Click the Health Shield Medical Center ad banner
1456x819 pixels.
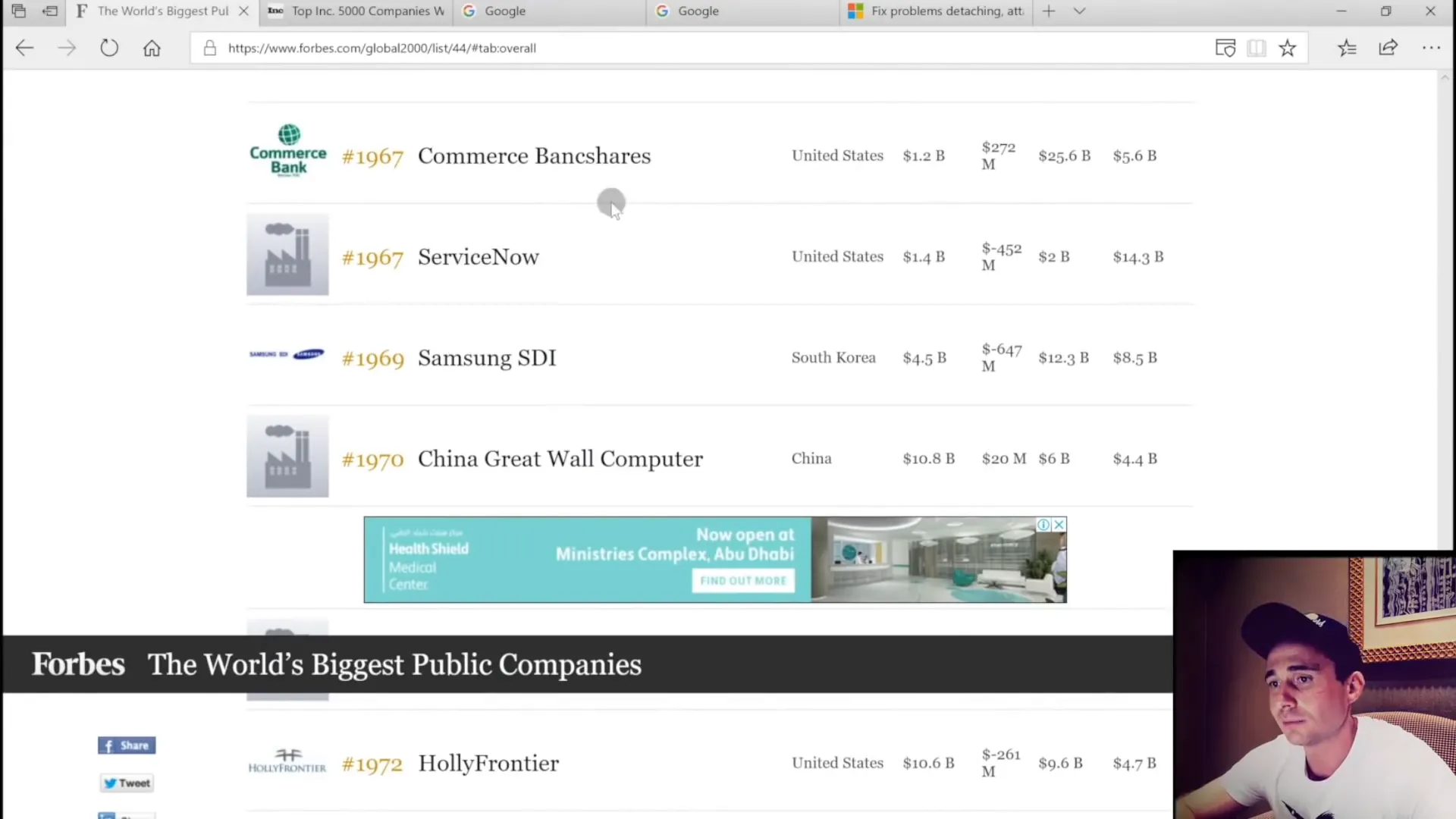[715, 560]
